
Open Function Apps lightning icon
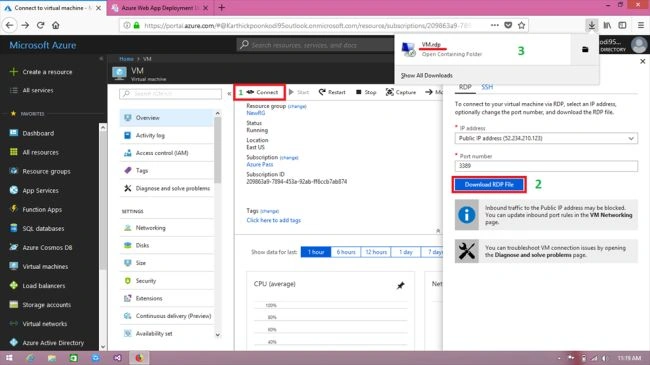[x=14, y=209]
